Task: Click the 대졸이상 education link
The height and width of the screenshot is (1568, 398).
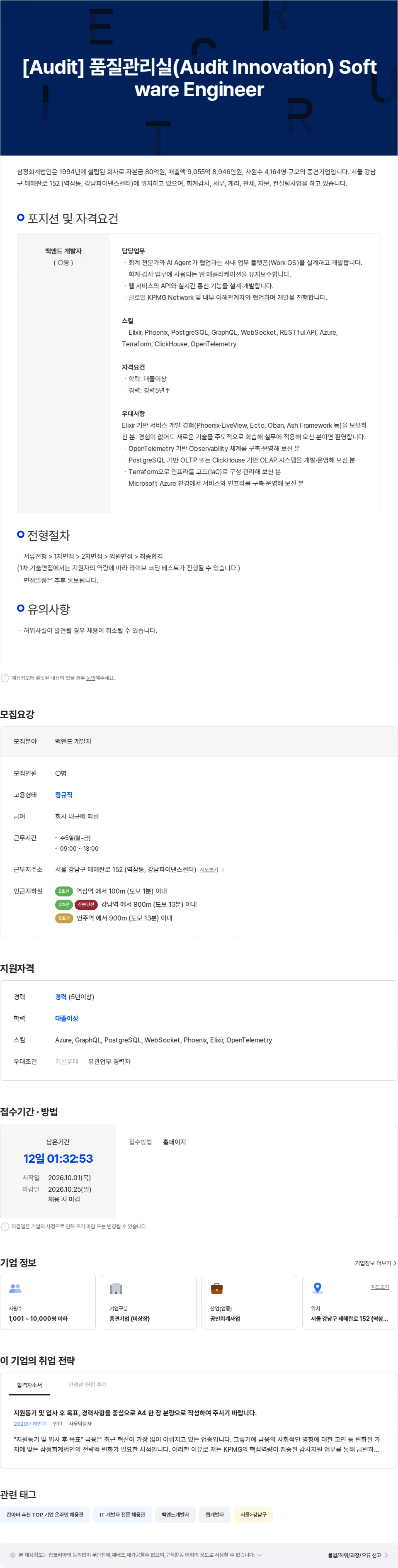Action: 66,1018
